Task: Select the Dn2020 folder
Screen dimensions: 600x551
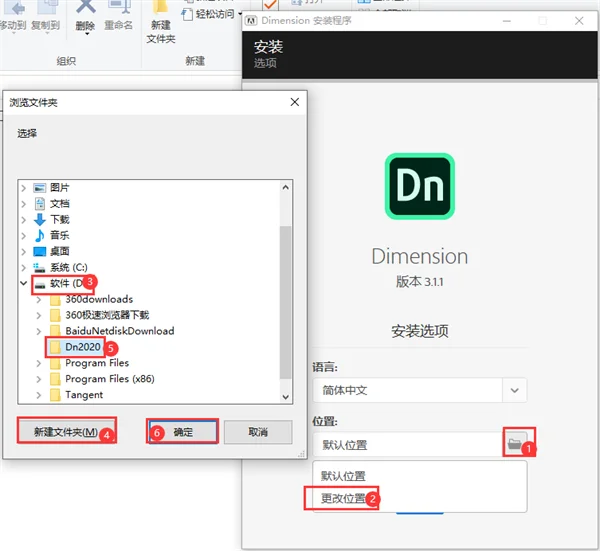Action: coord(83,347)
